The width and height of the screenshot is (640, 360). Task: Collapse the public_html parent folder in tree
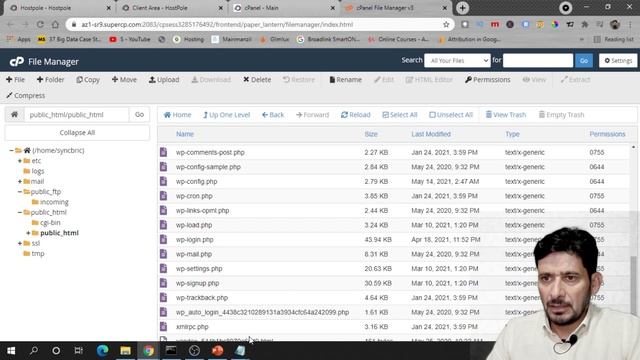pyautogui.click(x=20, y=212)
